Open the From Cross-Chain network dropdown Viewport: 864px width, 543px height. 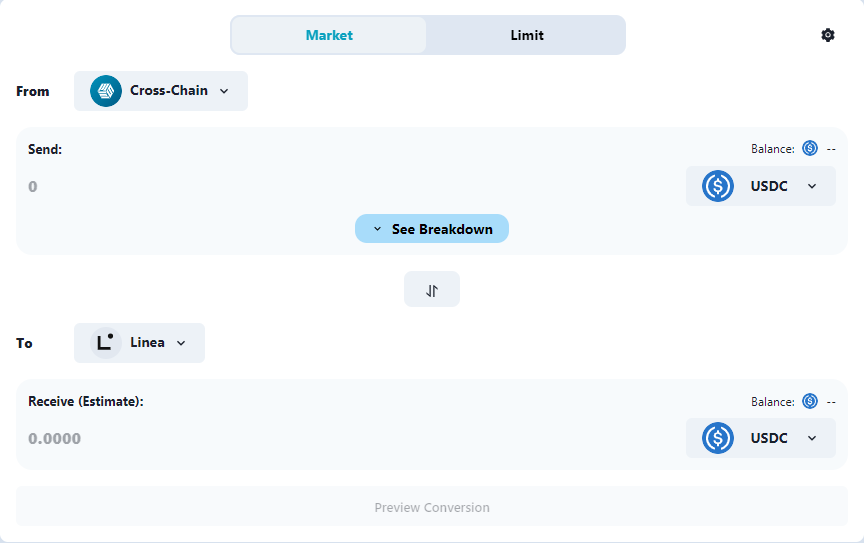(161, 91)
